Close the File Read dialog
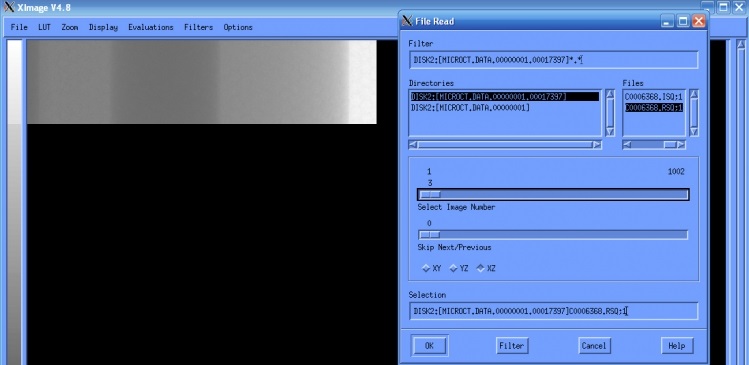 [x=699, y=21]
